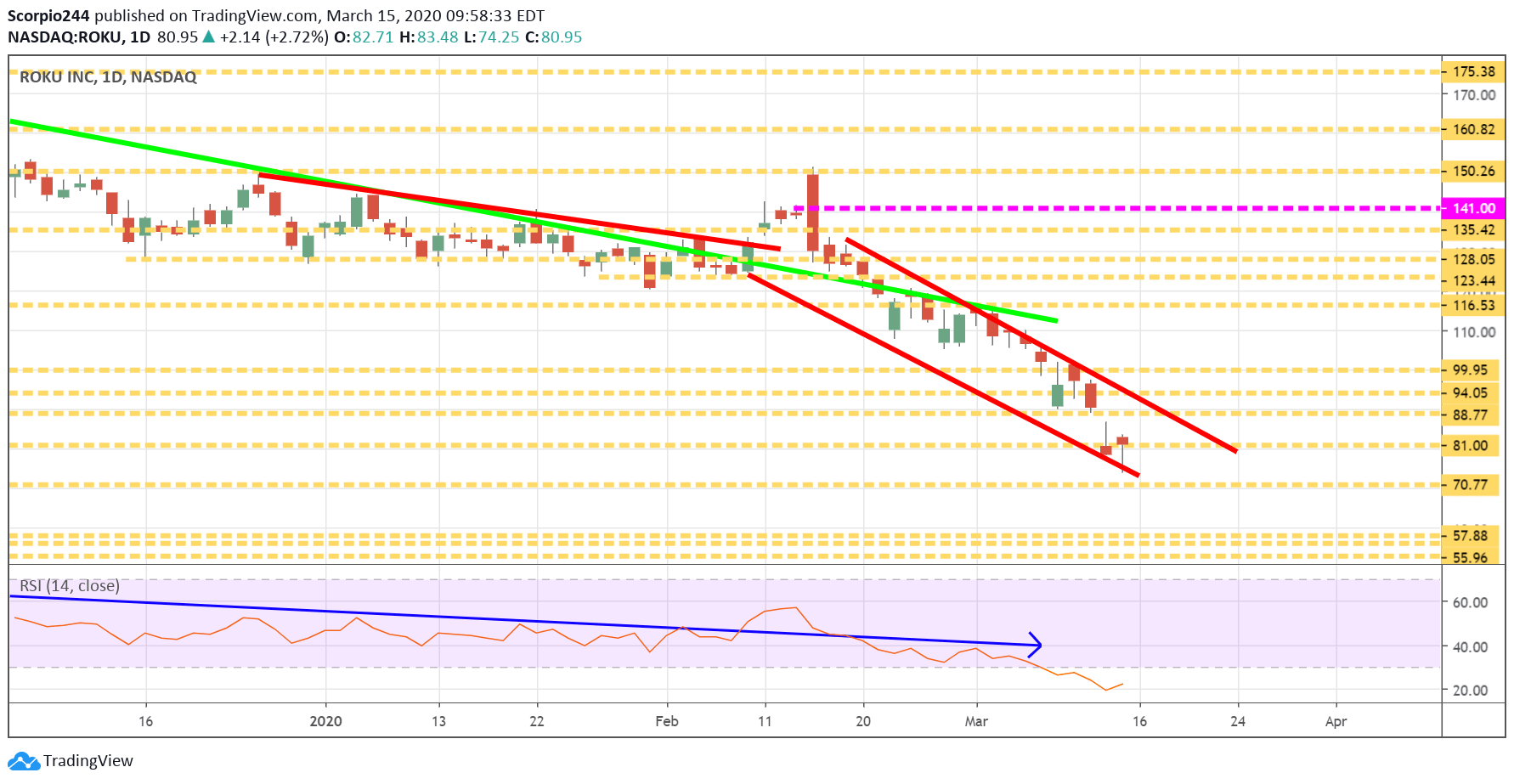The image size is (1514, 784).
Task: Click the close price value 80.95 after C:
Action: pyautogui.click(x=562, y=37)
